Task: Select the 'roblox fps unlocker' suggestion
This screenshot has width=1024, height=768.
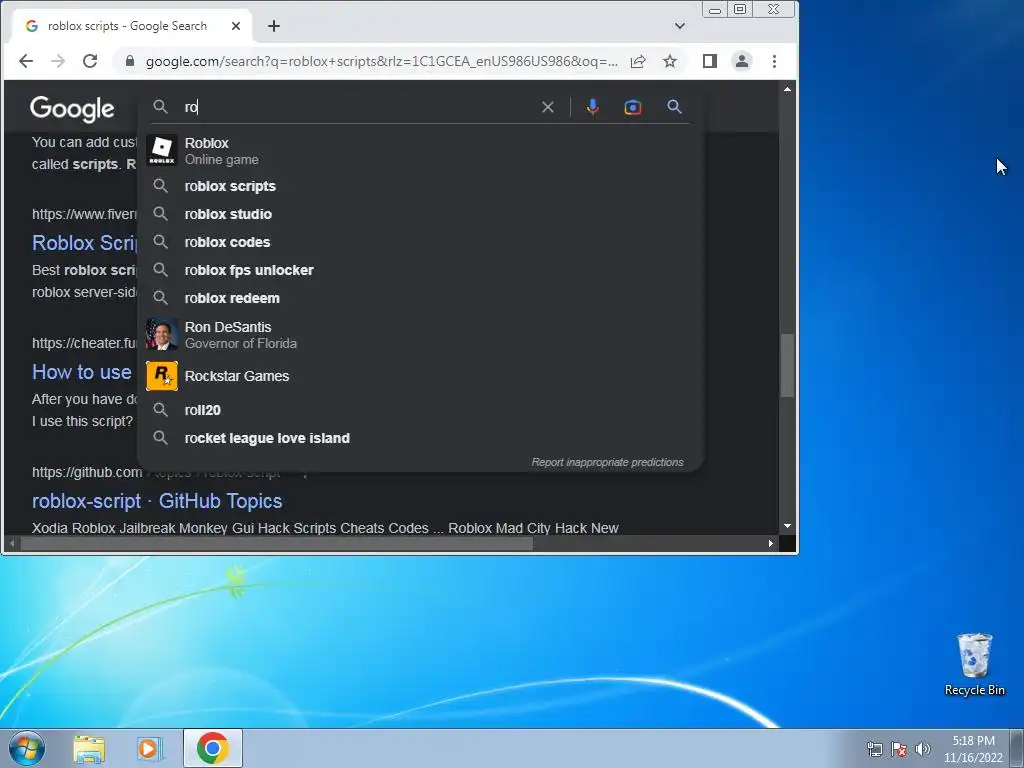Action: pyautogui.click(x=420, y=270)
